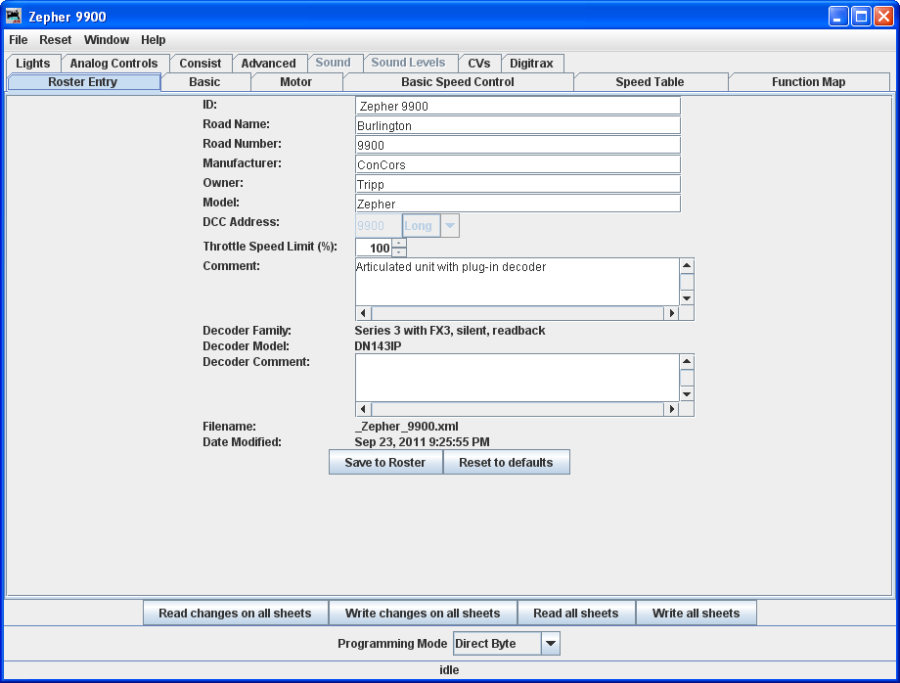Open the Programming Mode dropdown
Screen dimensions: 900x683
pos(550,644)
